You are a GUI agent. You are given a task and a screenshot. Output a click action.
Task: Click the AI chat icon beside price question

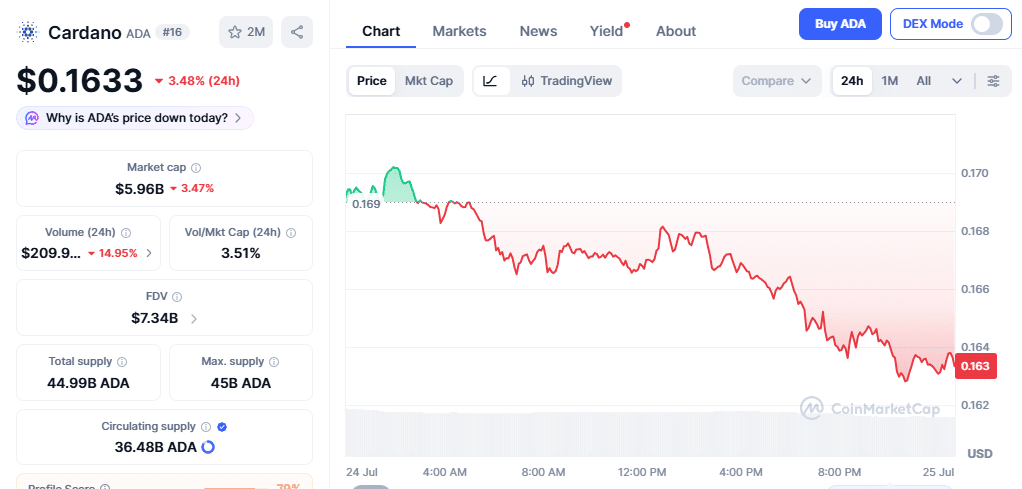(32, 118)
